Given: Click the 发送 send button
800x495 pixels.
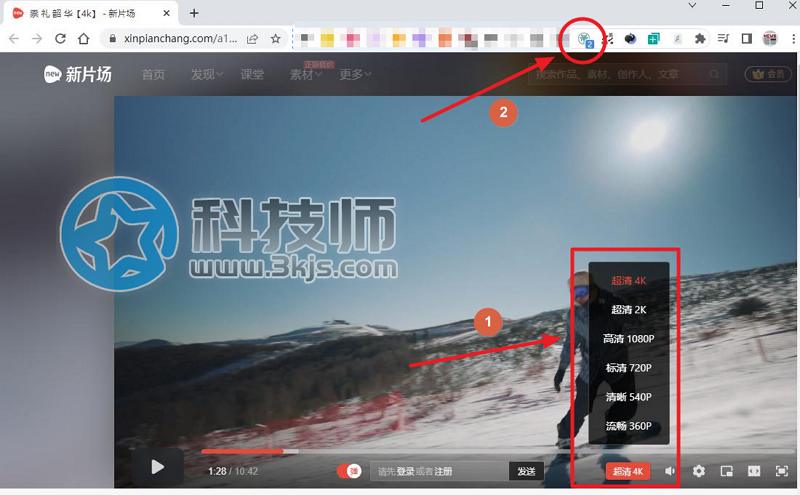Looking at the screenshot, I should [x=527, y=471].
